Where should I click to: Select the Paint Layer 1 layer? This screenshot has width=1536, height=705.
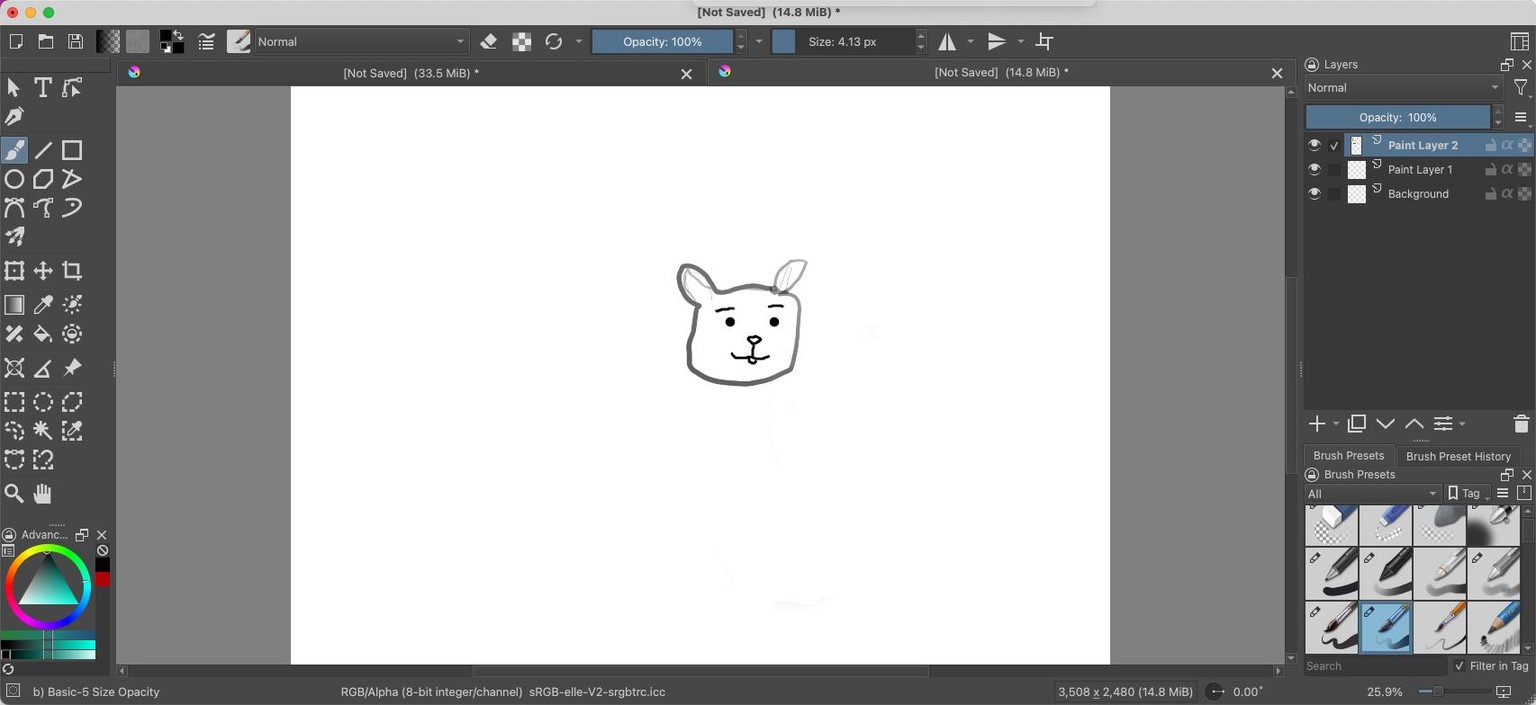click(1420, 169)
